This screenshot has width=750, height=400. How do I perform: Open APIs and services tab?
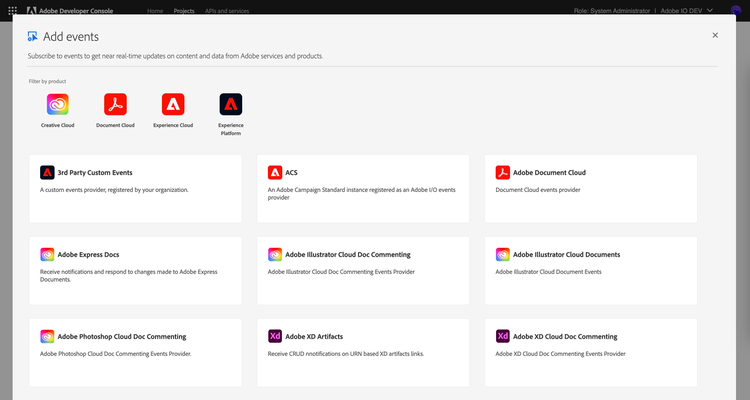[x=226, y=10]
